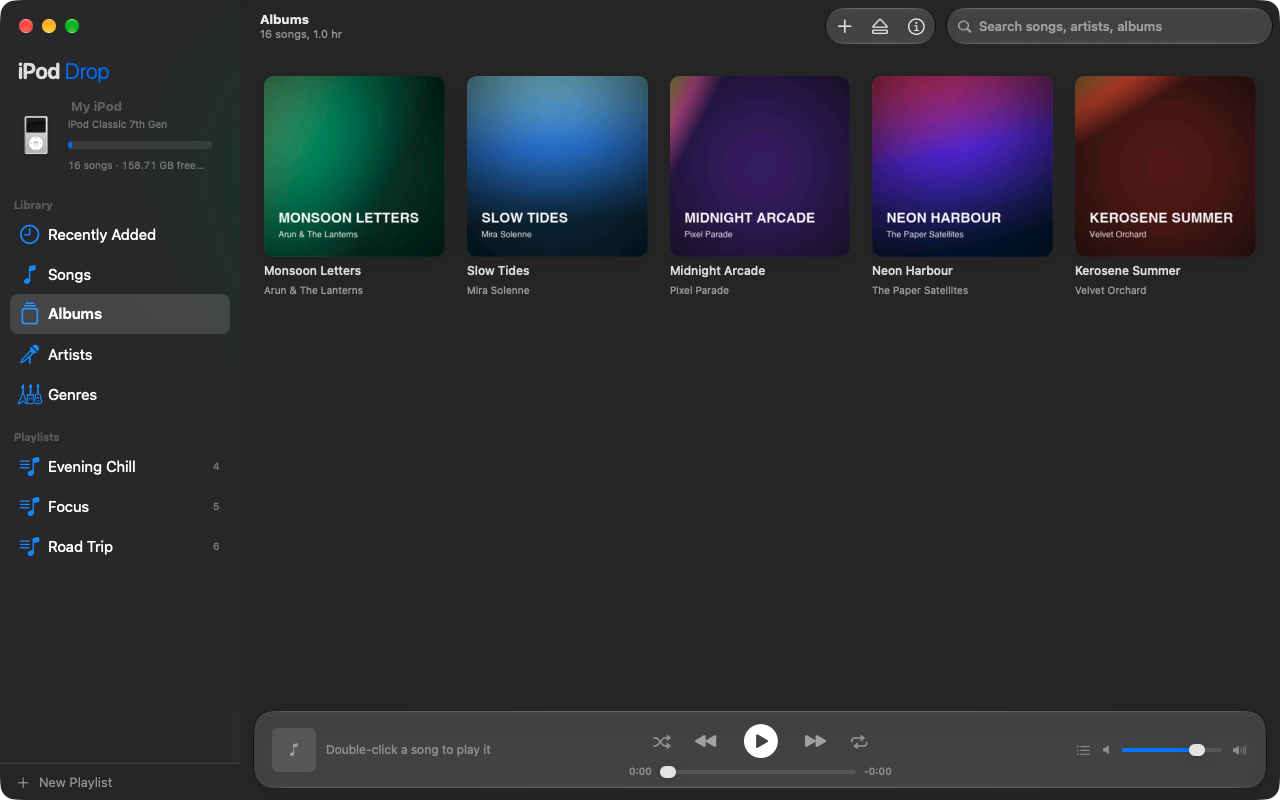Click artist name Velvet Orchard below cover
The height and width of the screenshot is (800, 1280).
tap(1110, 291)
